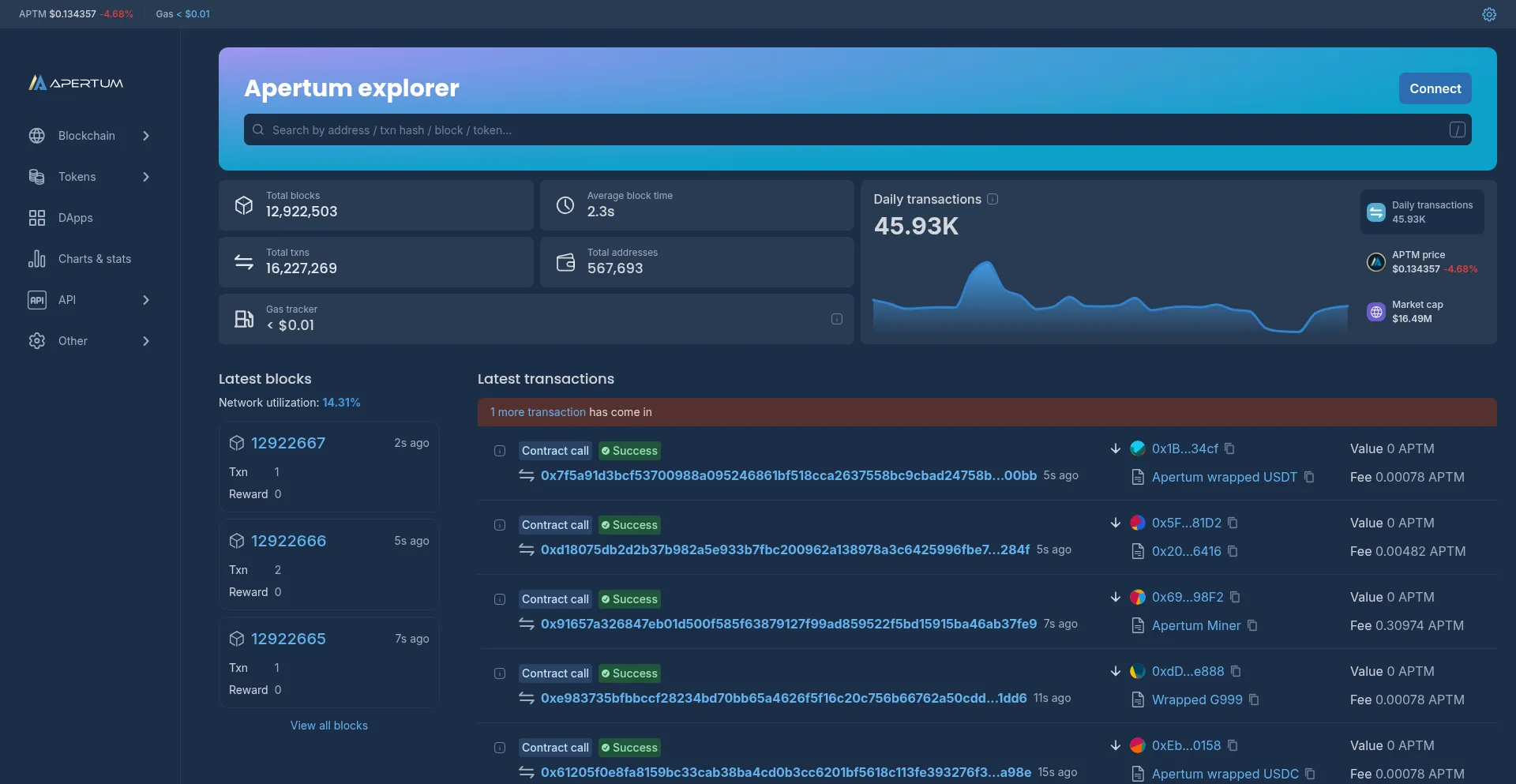Copy Apertum wrapped USDC address

pyautogui.click(x=1311, y=774)
